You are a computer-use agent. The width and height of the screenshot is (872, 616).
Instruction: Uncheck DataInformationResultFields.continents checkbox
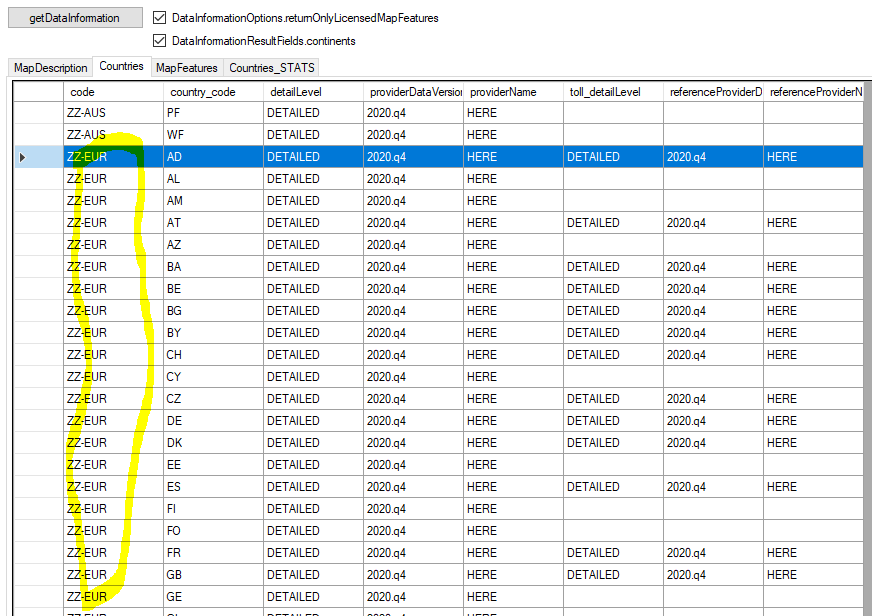(x=160, y=41)
